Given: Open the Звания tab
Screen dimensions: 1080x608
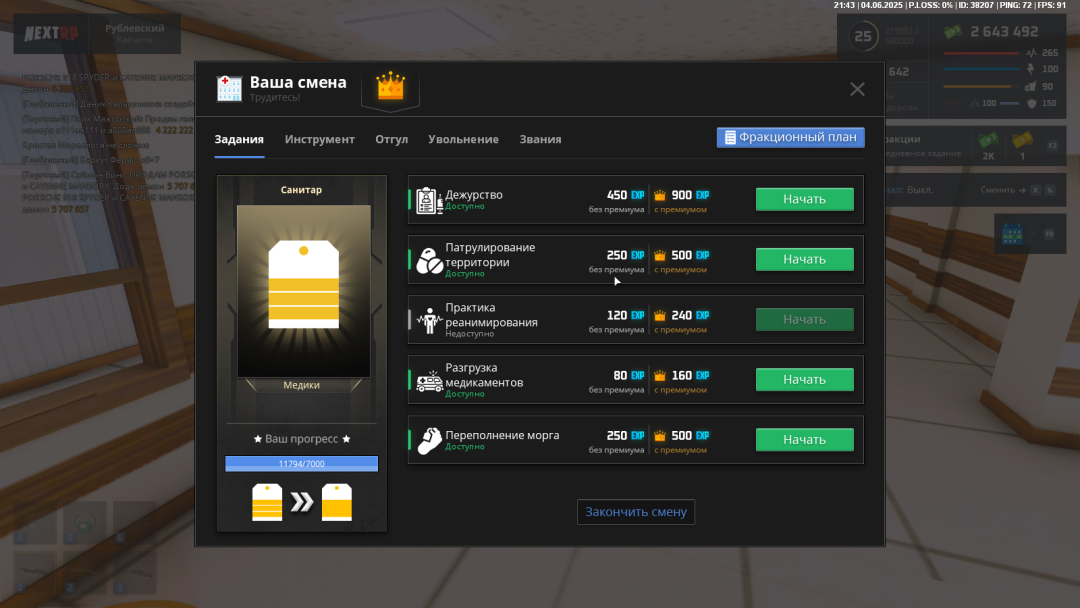Looking at the screenshot, I should click(x=540, y=139).
